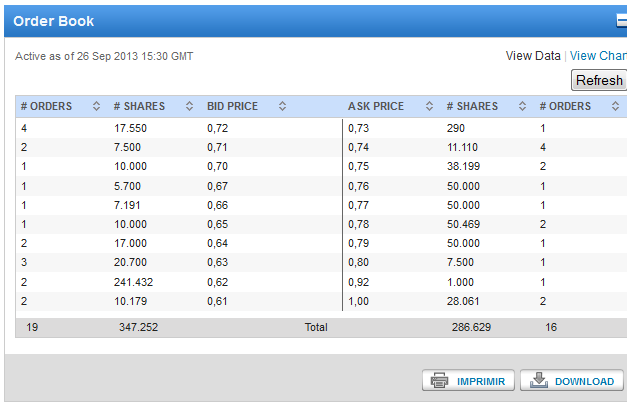Select bid price 0,61 cell

217,301
